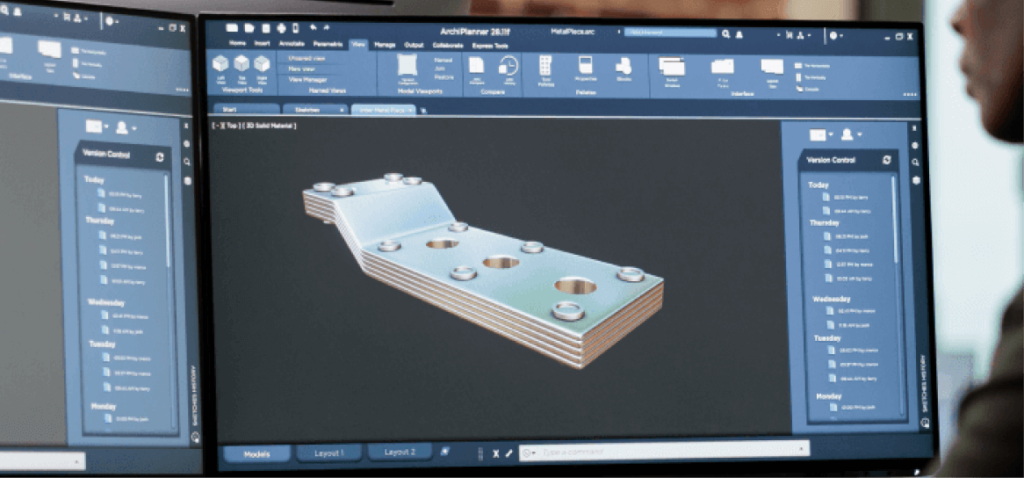The height and width of the screenshot is (478, 1024).
Task: Open the Home ribbon tab
Action: 238,44
